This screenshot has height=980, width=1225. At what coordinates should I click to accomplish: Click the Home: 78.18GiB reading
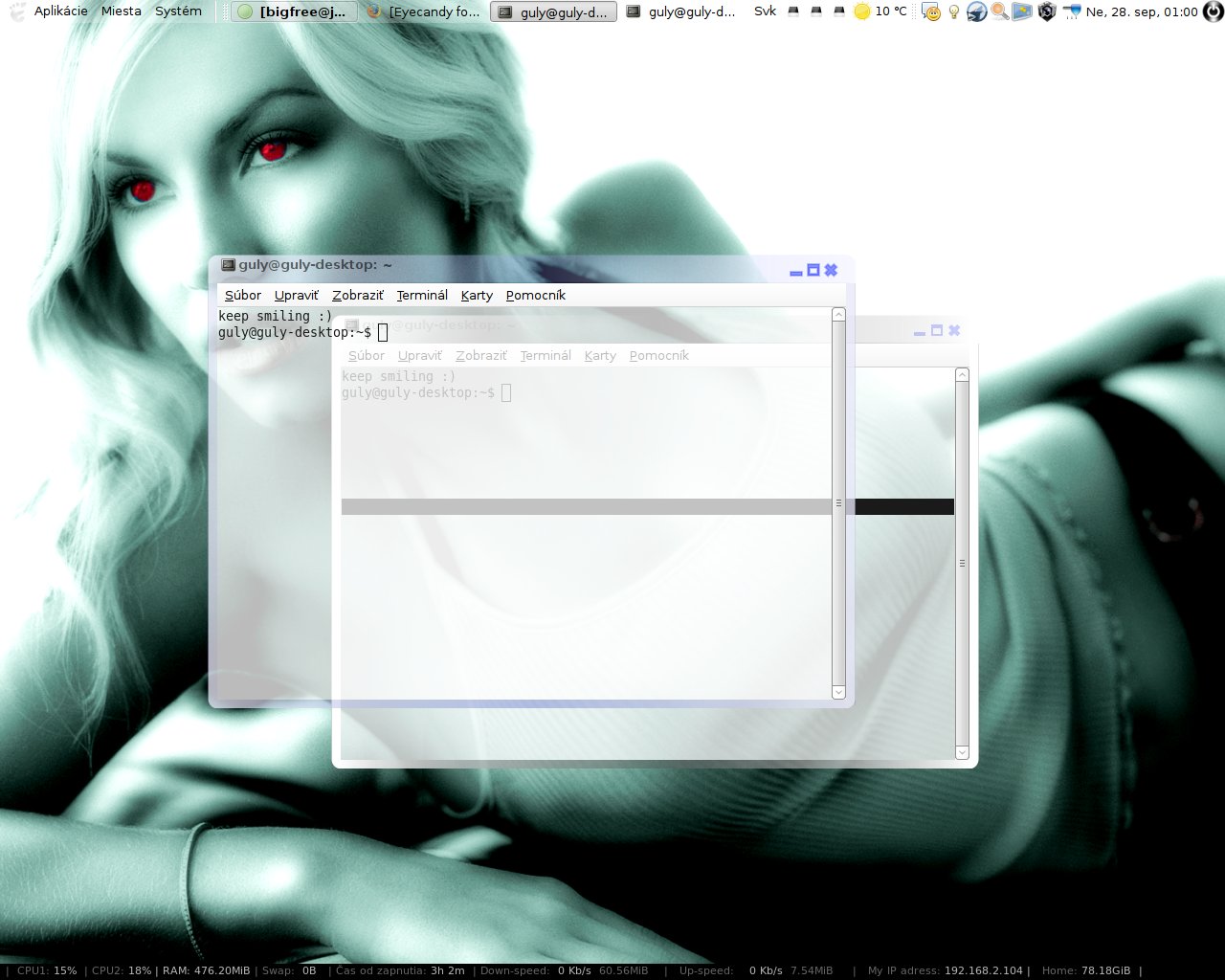1086,970
